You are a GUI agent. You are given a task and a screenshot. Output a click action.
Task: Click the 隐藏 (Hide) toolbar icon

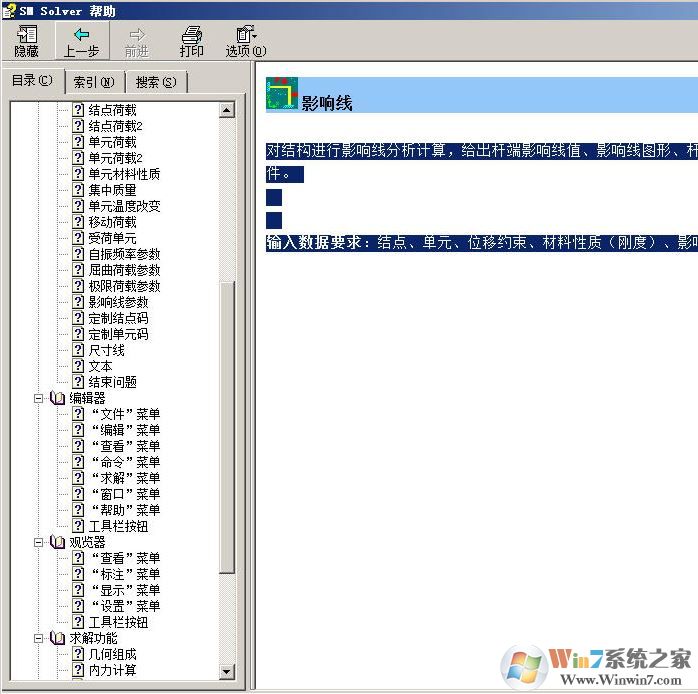pyautogui.click(x=27, y=34)
